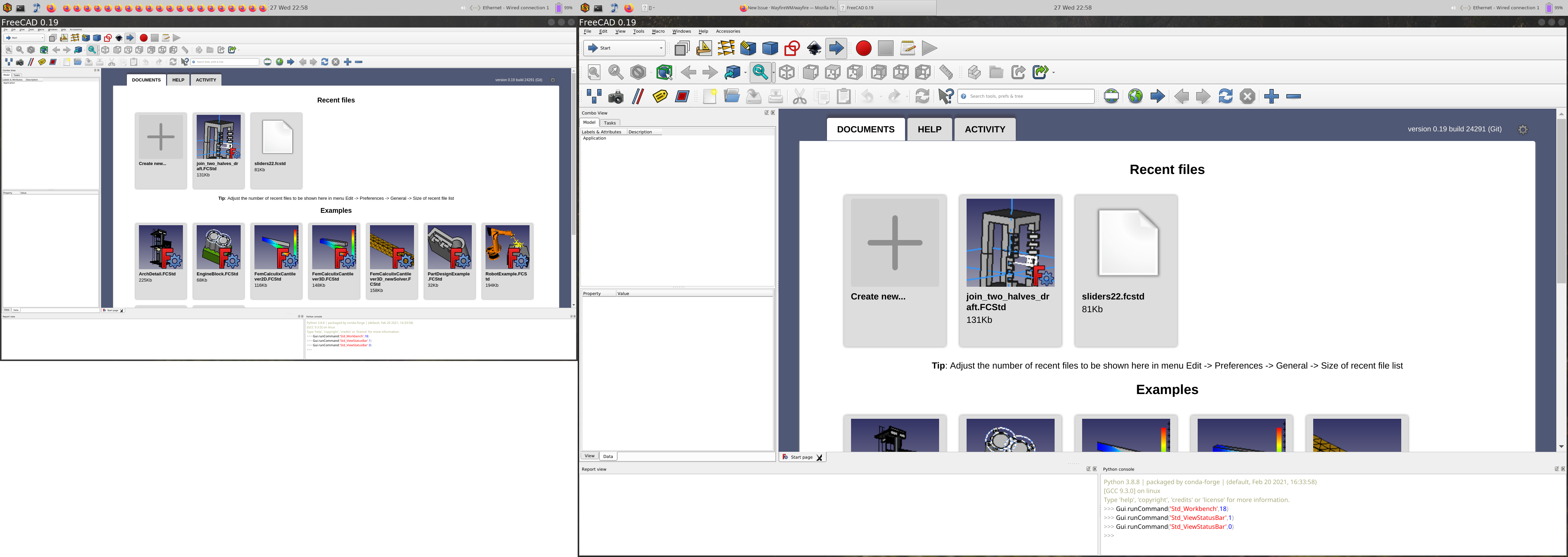1568x557 pixels.
Task: Expand the make-link green arrow dropdown in larger window
Action: (x=1054, y=73)
